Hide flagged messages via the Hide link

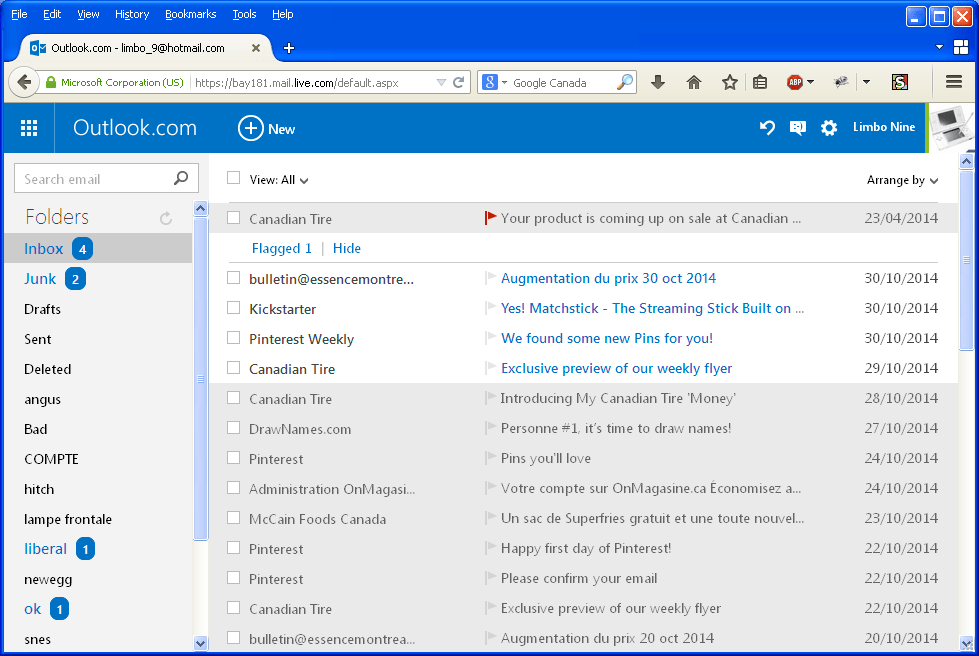click(x=346, y=248)
